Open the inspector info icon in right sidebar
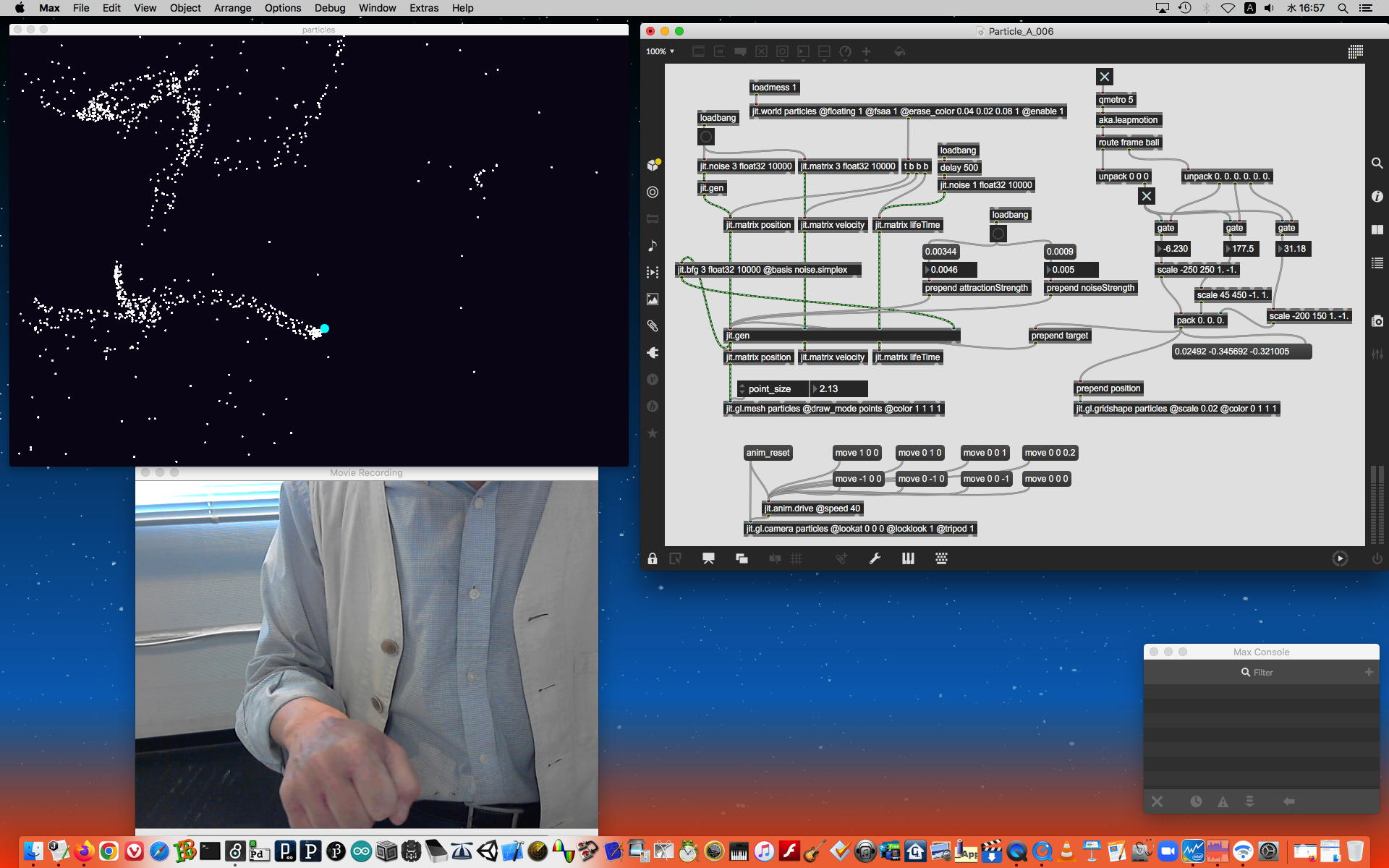Screen dimensions: 1389x868 [1377, 197]
